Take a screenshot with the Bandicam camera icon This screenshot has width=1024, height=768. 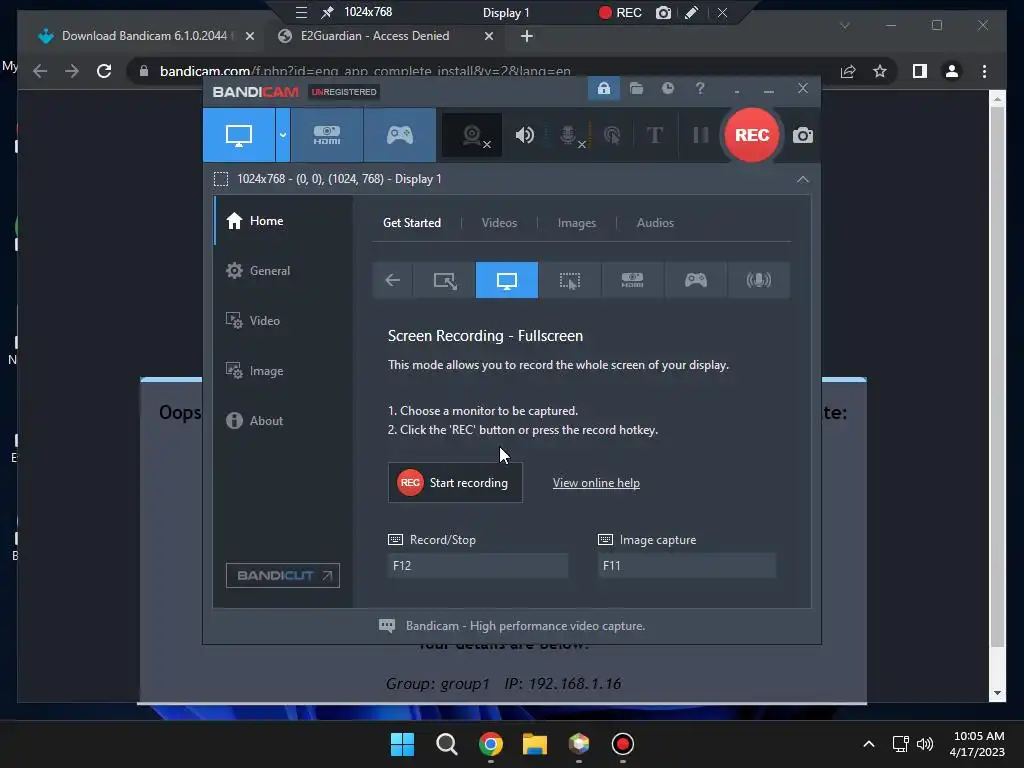(803, 135)
